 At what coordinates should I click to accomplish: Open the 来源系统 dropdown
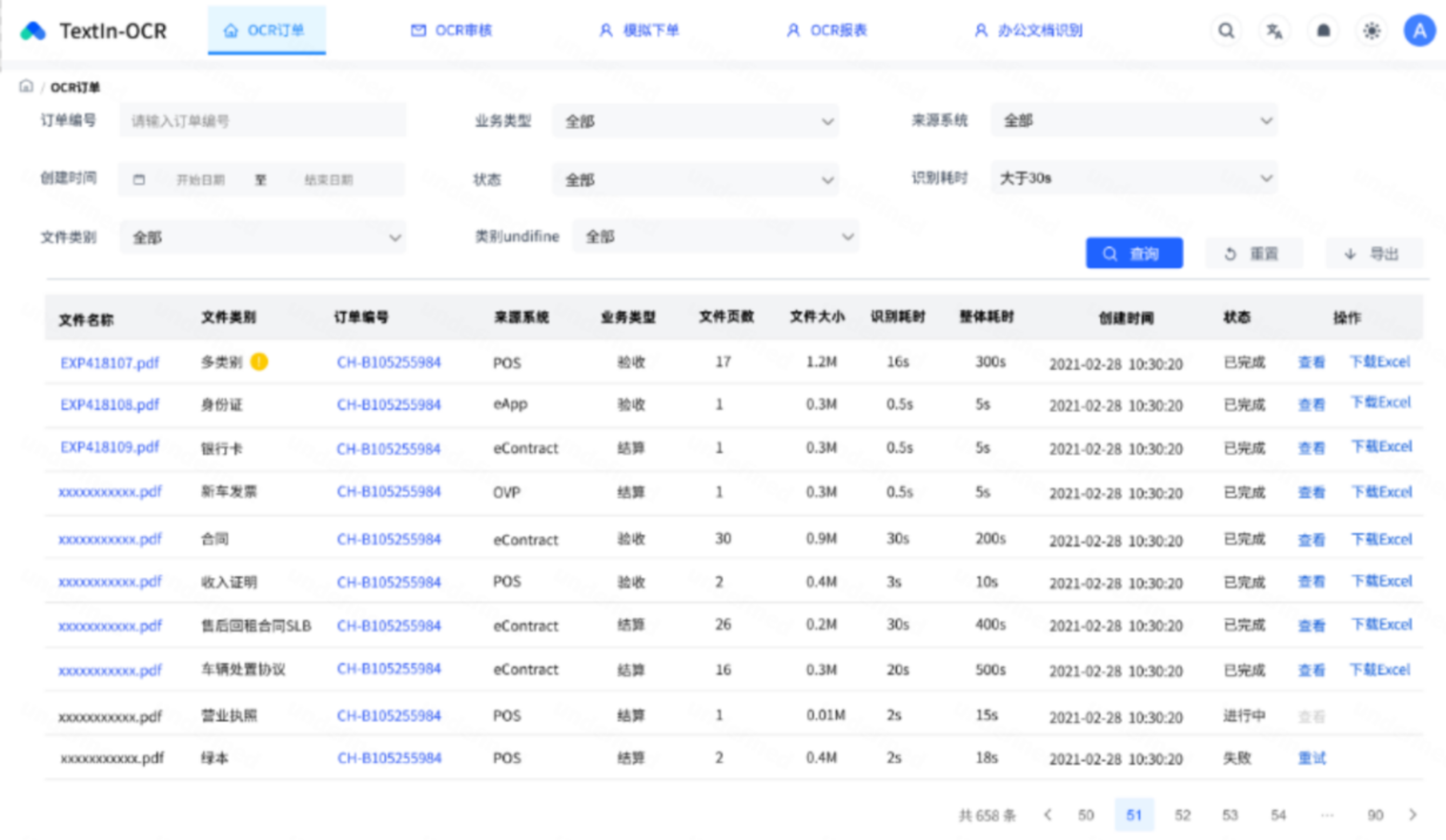1134,121
